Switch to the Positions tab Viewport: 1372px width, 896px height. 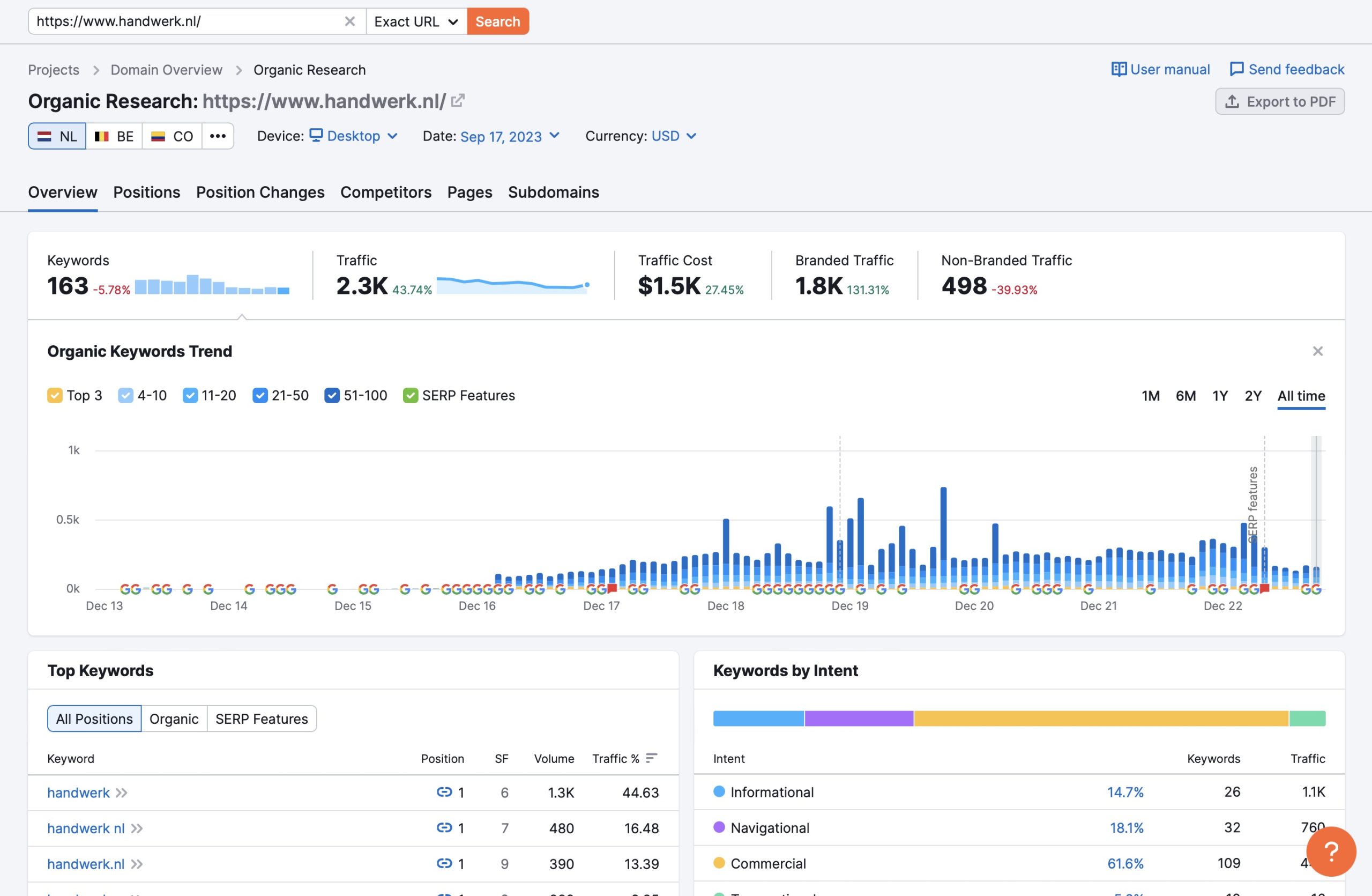pos(146,192)
